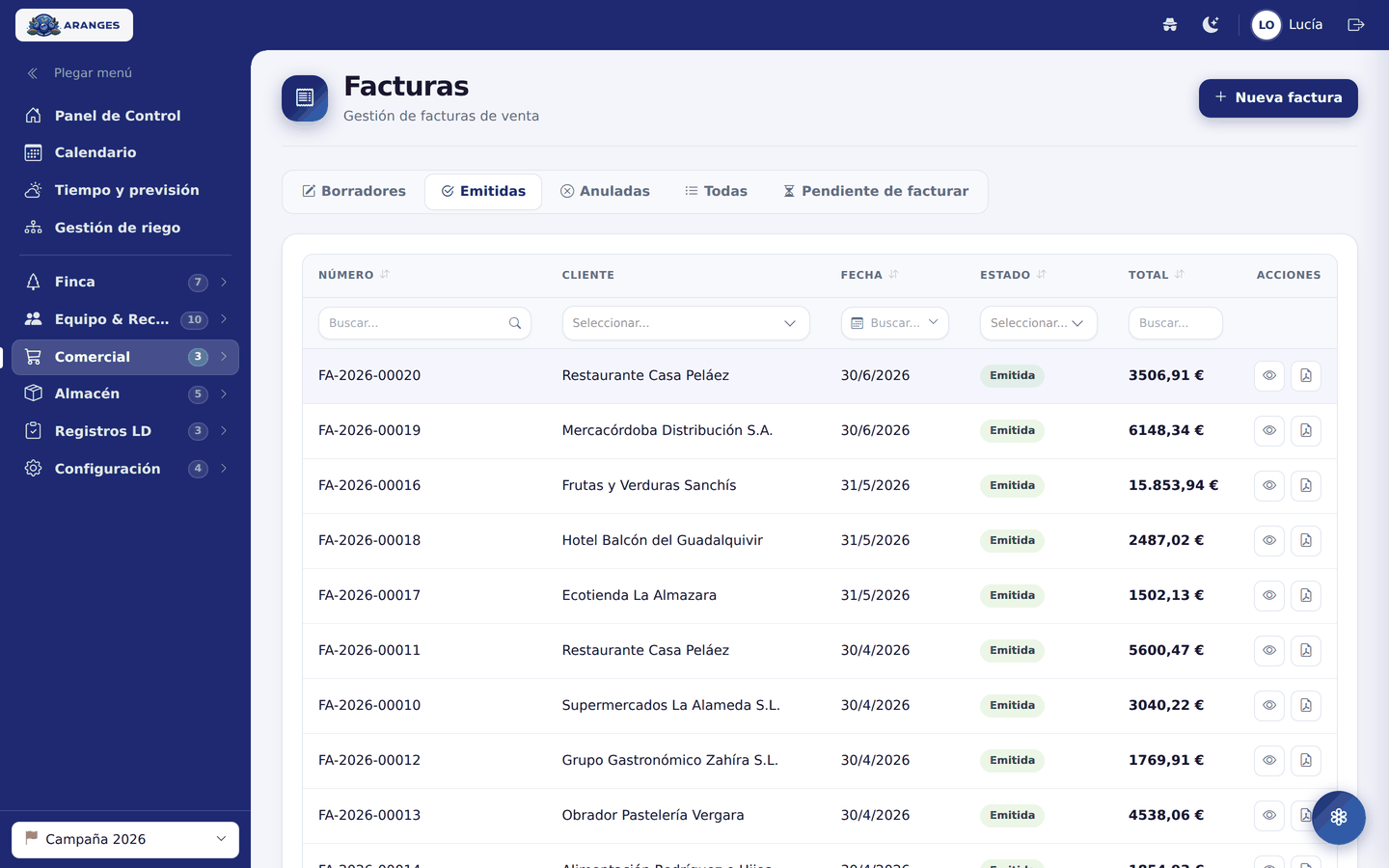Image resolution: width=1389 pixels, height=868 pixels.
Task: Open Tiempo y previsión
Action: 125,190
